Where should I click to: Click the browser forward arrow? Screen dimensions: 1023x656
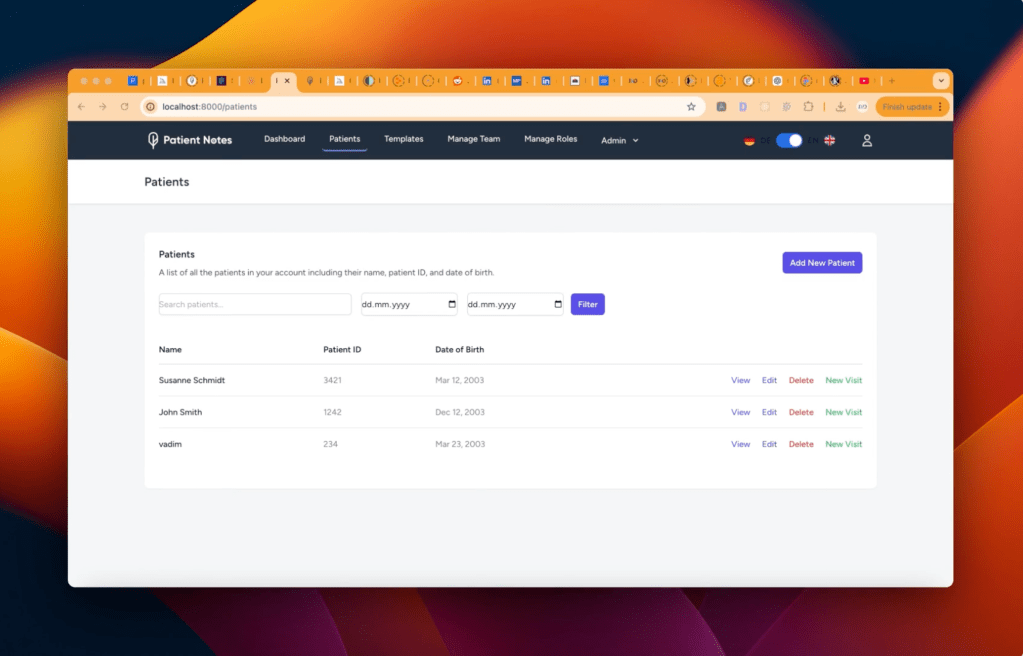pos(102,106)
